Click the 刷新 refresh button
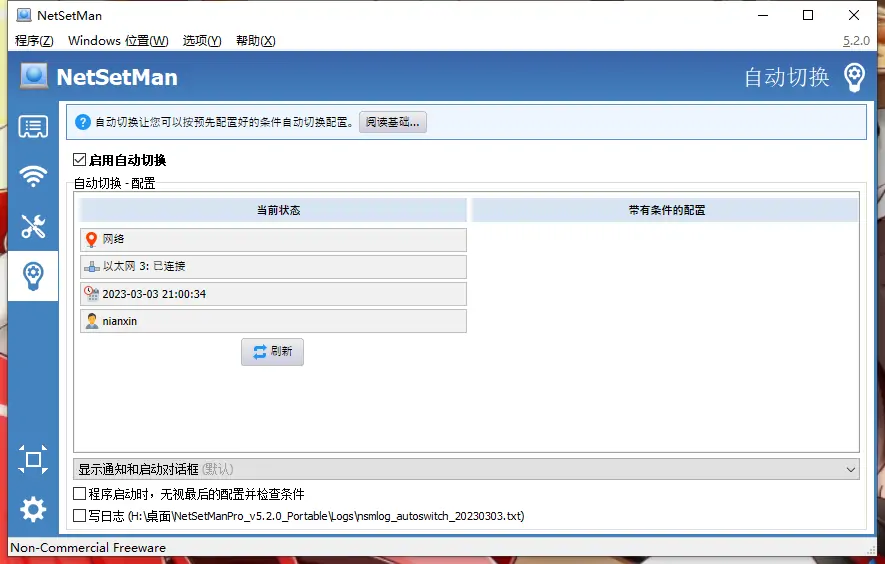885x564 pixels. point(272,352)
